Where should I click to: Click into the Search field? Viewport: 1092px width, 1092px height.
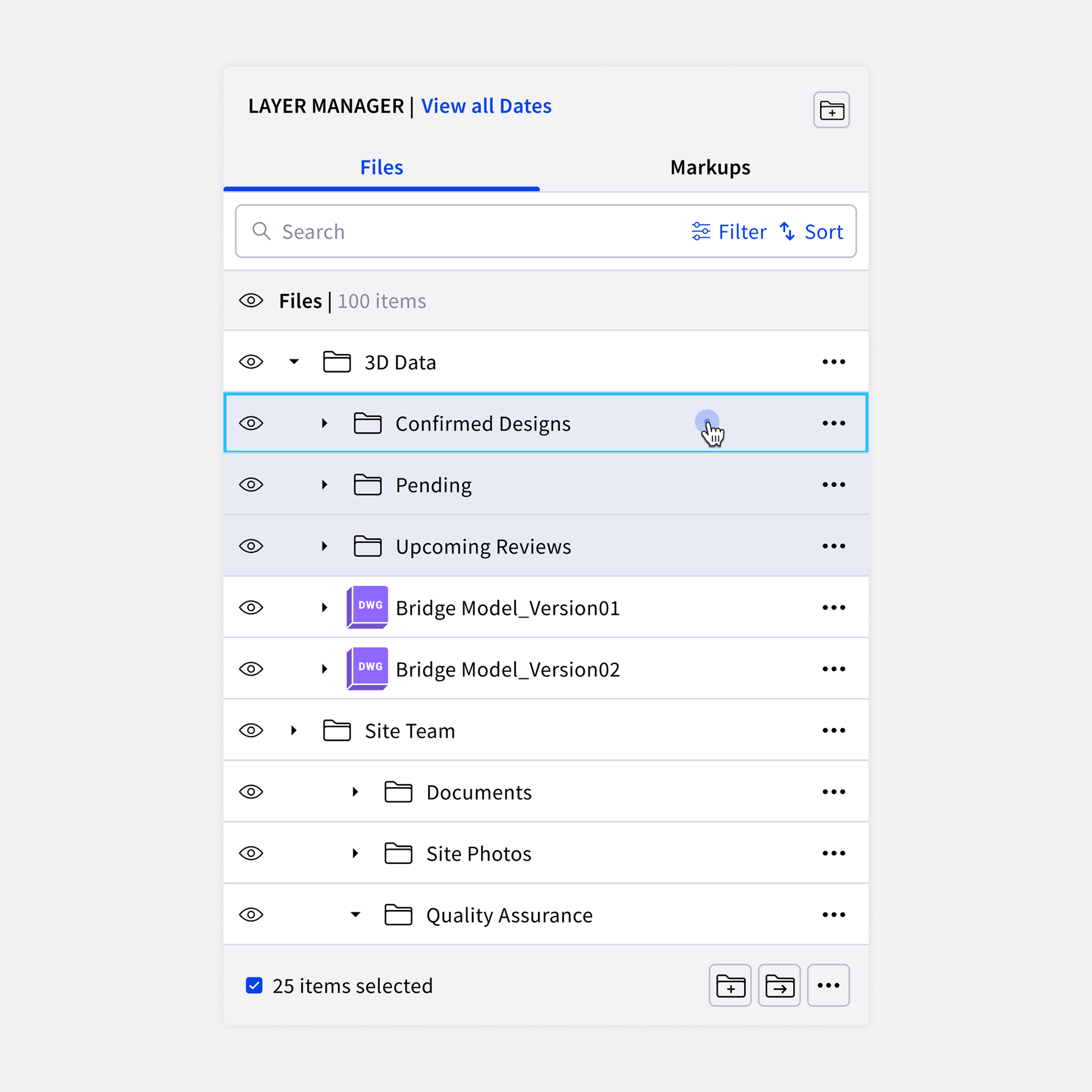pos(545,231)
